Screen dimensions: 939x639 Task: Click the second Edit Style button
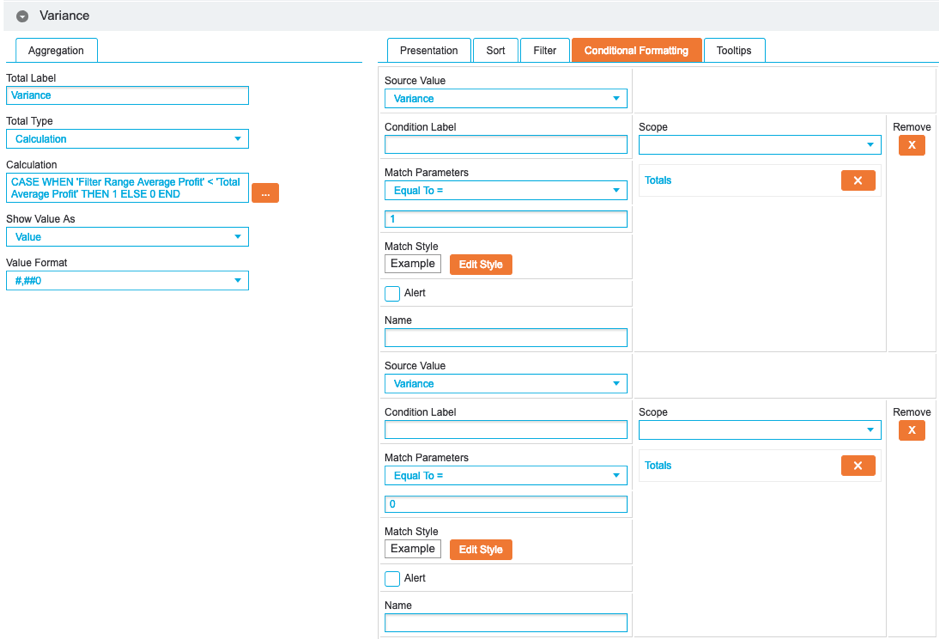(x=481, y=550)
